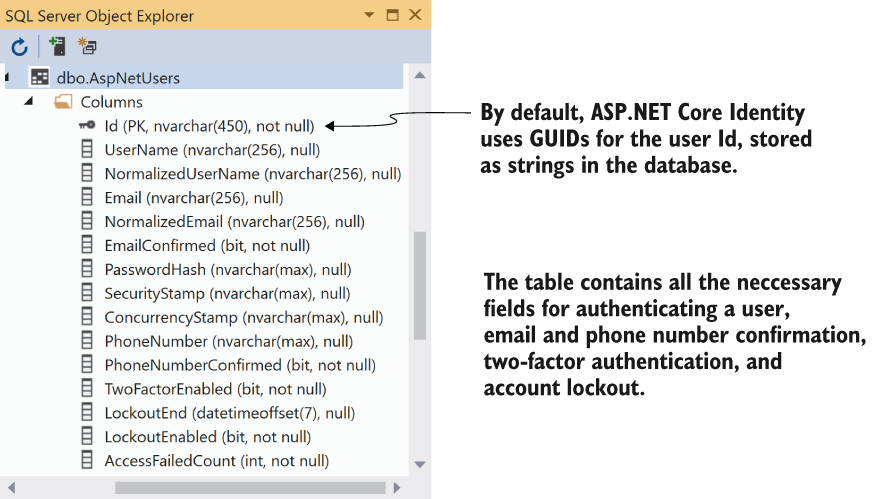Click the vertical scrollbar down arrow

click(420, 464)
